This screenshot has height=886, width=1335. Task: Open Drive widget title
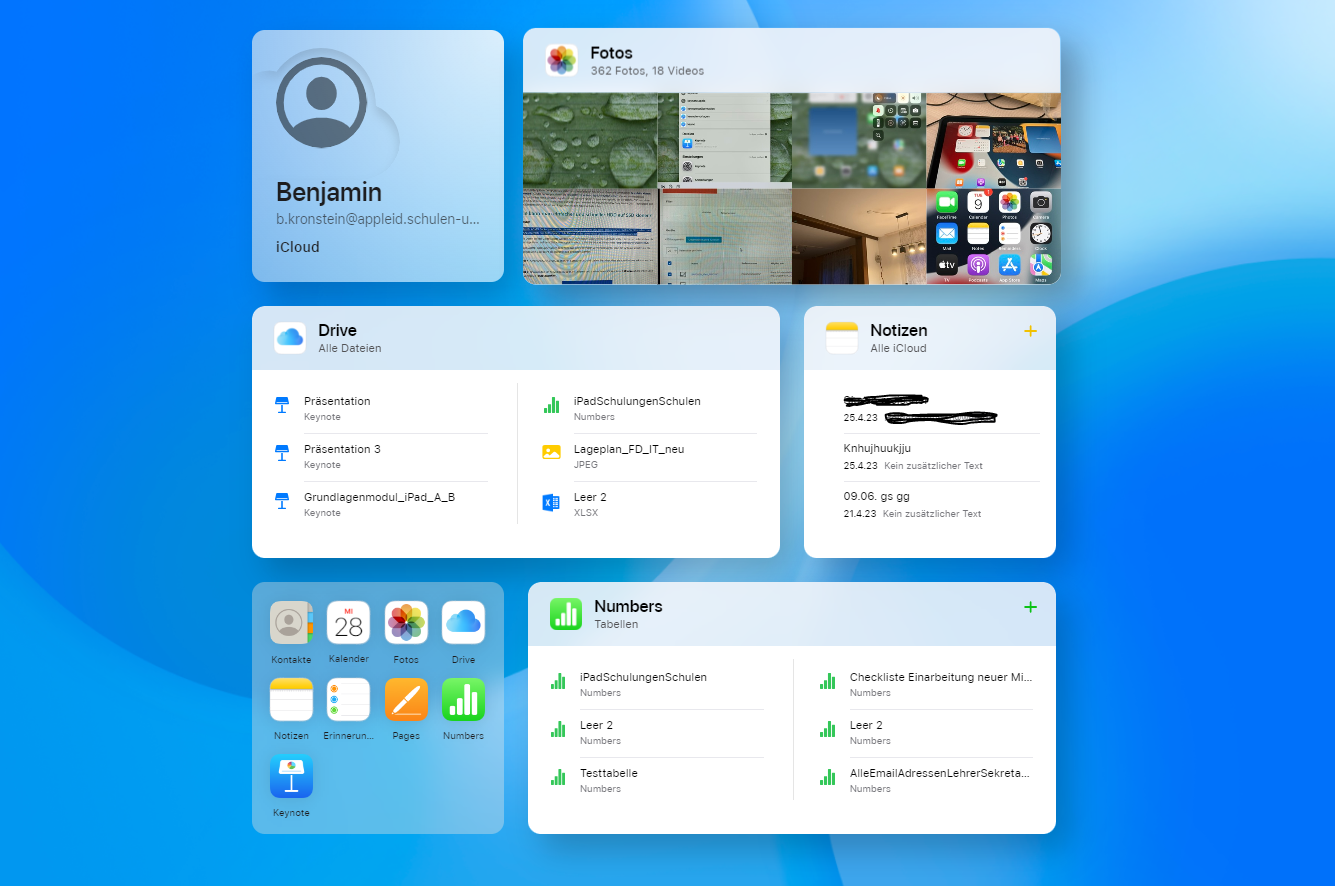coord(337,330)
